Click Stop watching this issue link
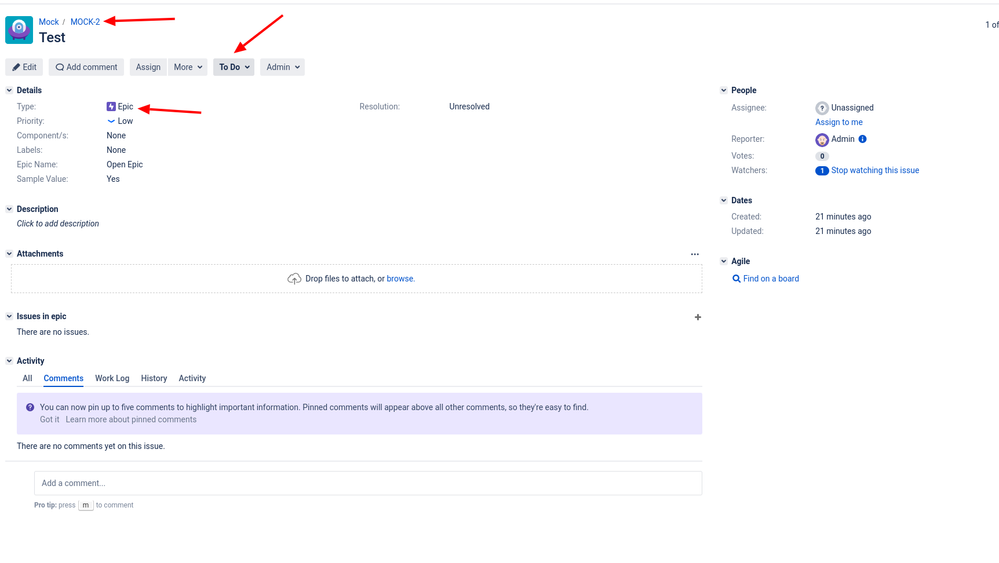The height and width of the screenshot is (563, 999). (x=875, y=171)
